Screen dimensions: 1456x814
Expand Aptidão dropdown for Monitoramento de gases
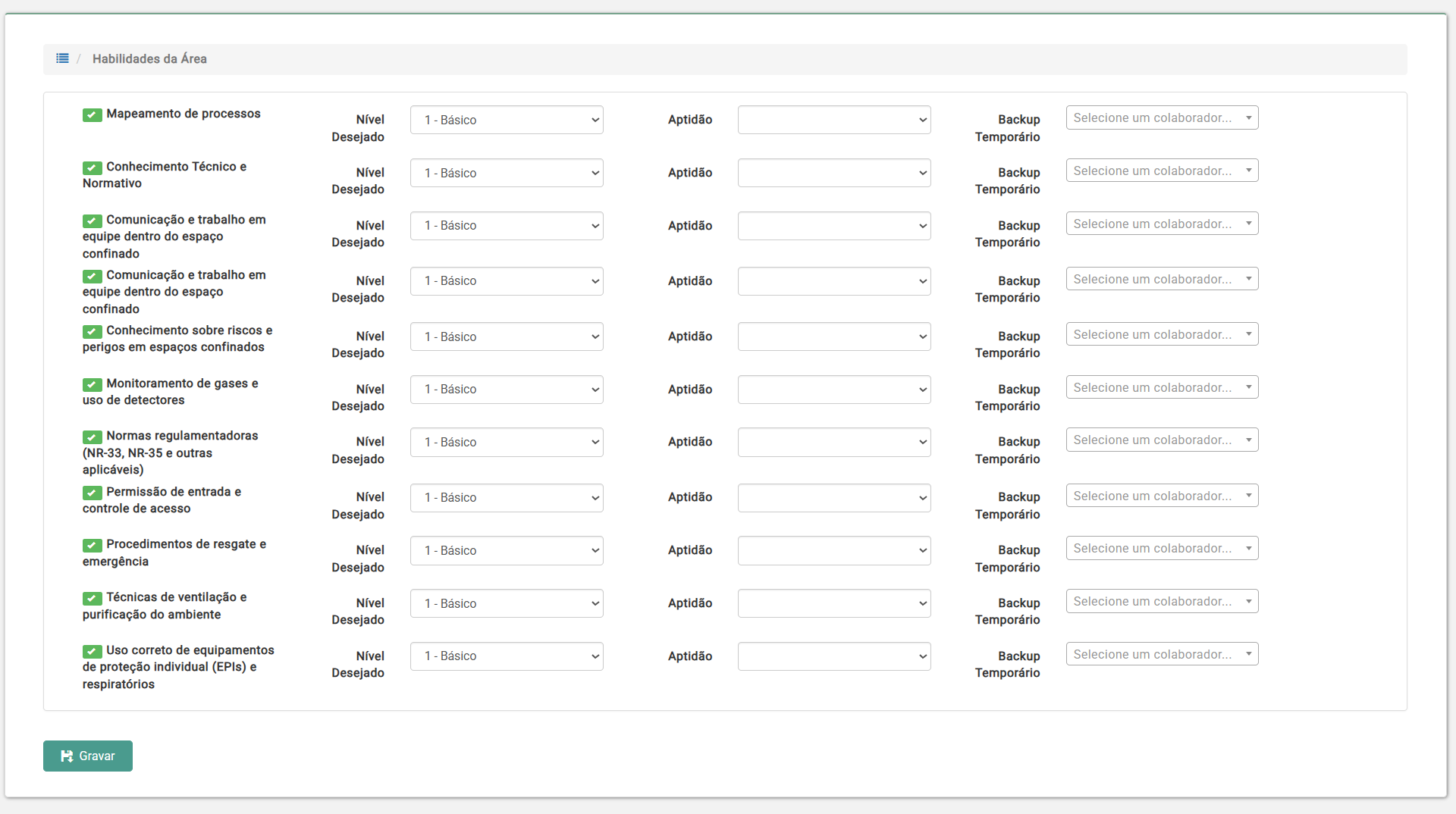pos(833,390)
